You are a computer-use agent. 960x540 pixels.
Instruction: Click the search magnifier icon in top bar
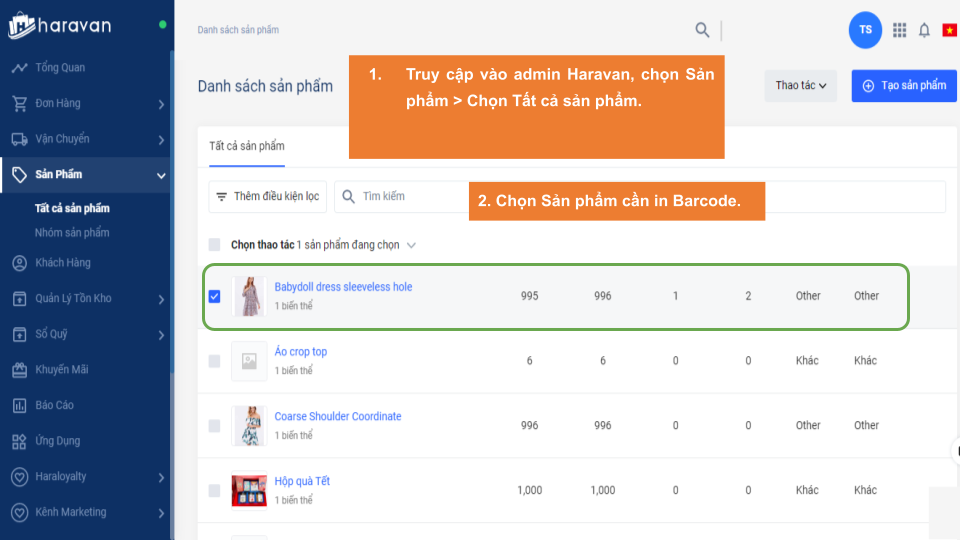[702, 30]
